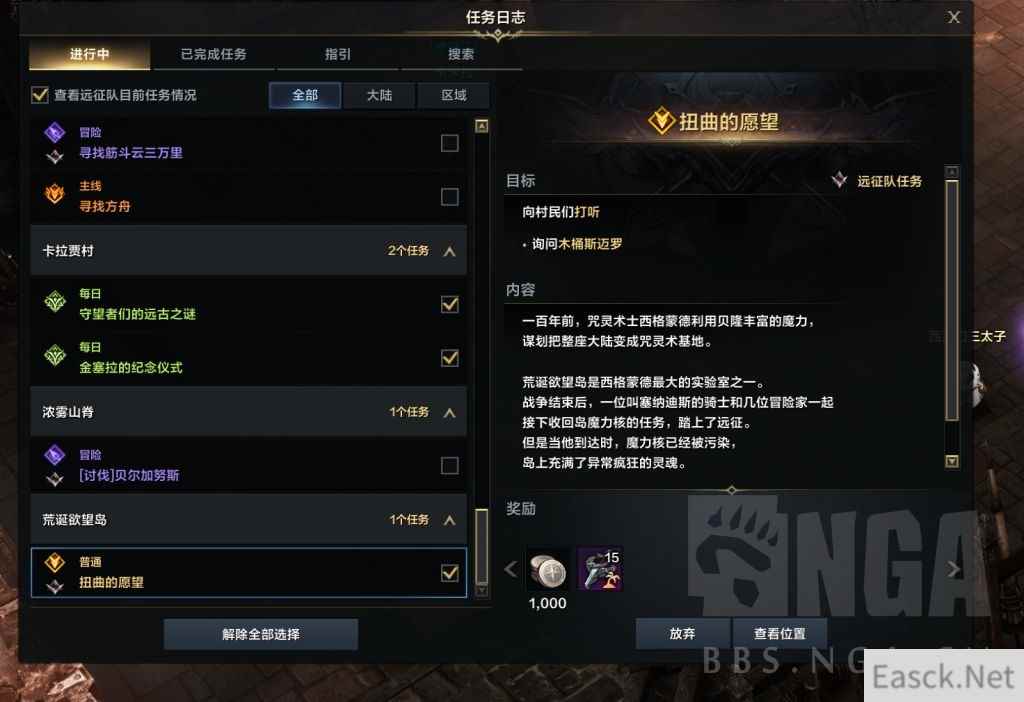Viewport: 1024px width, 702px height.
Task: Show next rewards with right arrow
Action: click(954, 569)
